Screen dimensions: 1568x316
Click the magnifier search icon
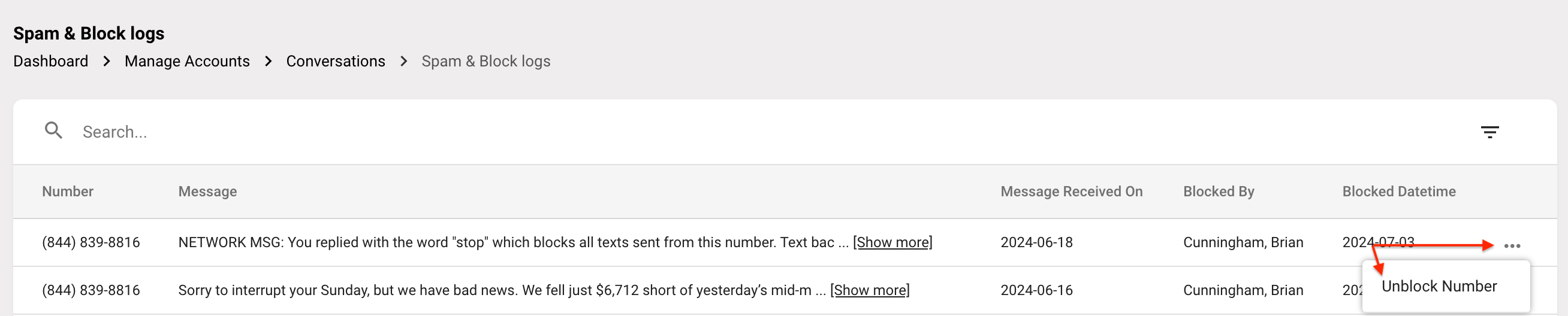click(53, 130)
